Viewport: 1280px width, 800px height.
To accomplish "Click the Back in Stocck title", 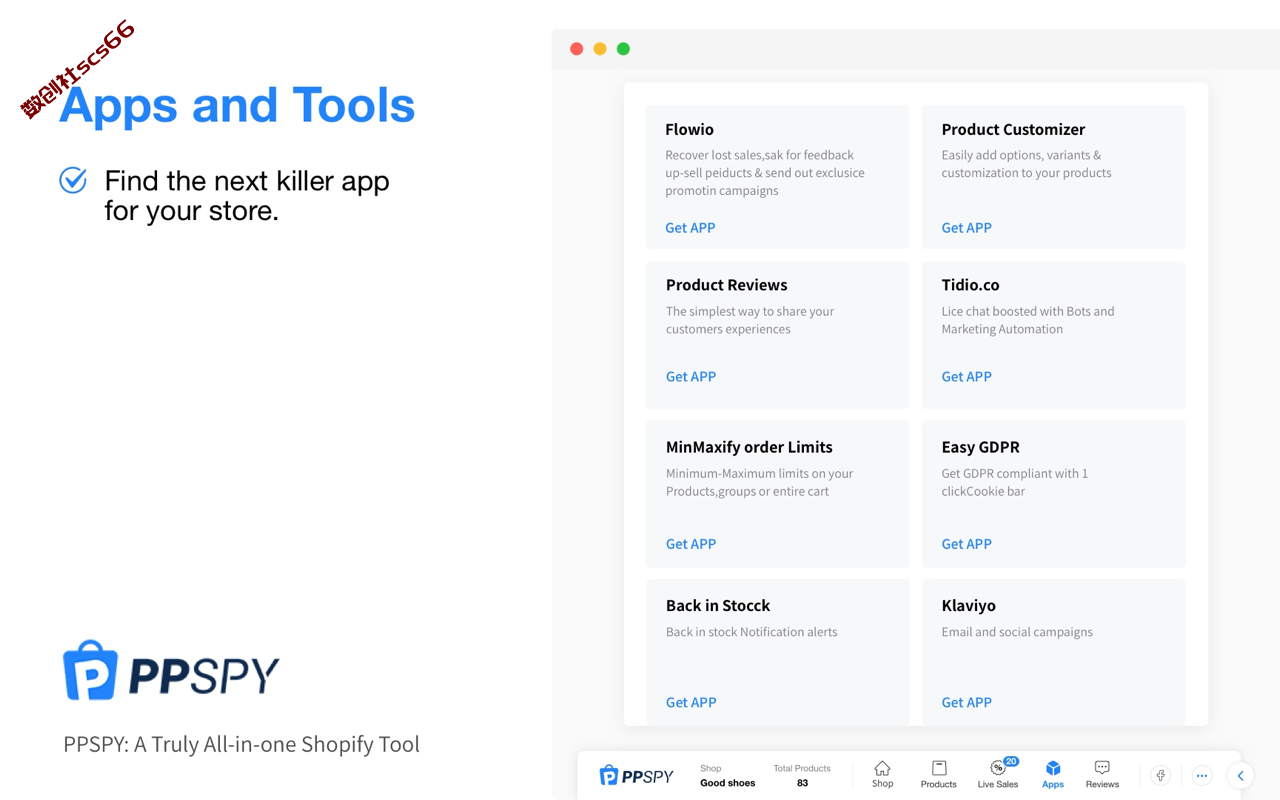I will pyautogui.click(x=718, y=605).
